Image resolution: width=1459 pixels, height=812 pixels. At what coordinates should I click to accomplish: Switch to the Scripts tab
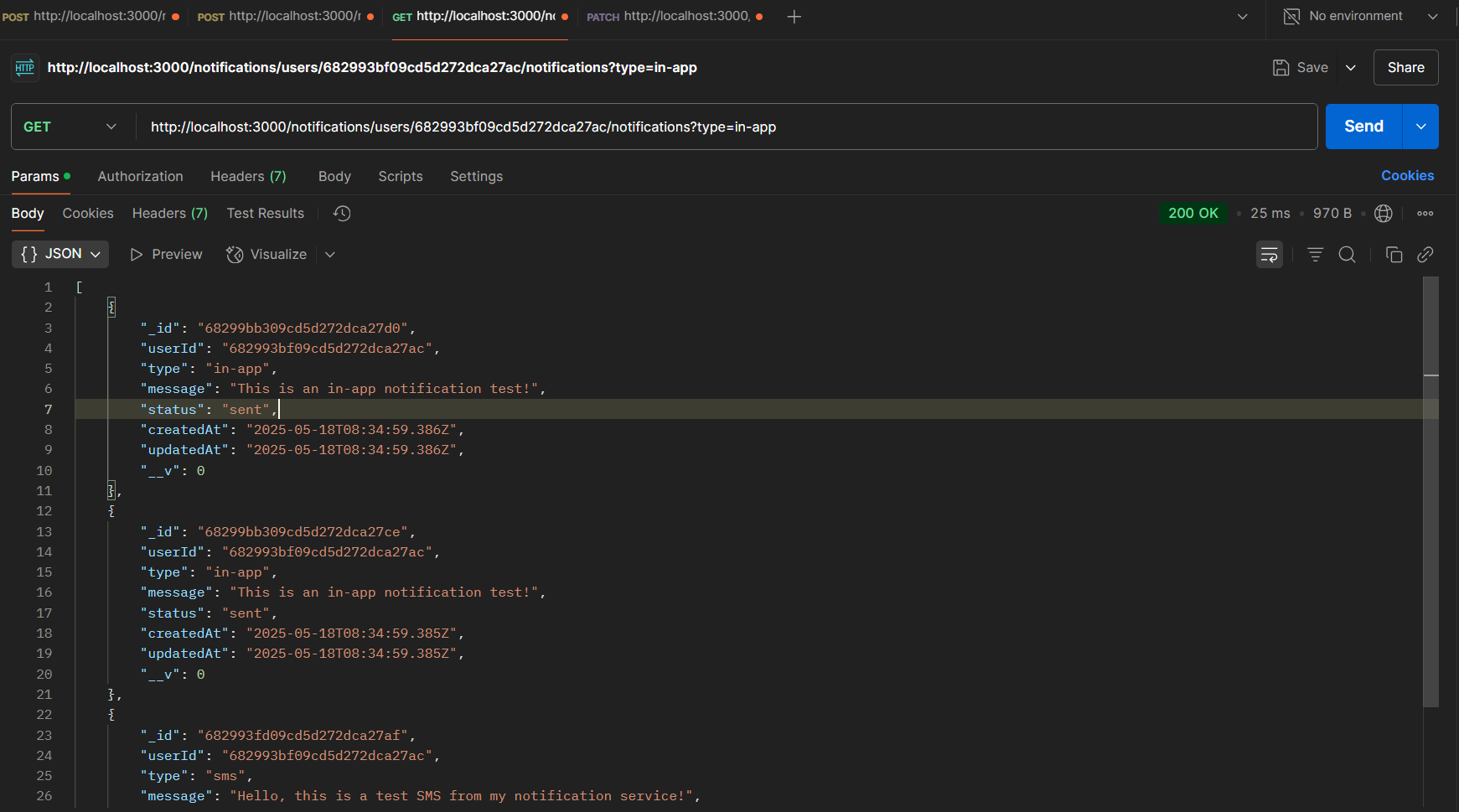pos(401,176)
